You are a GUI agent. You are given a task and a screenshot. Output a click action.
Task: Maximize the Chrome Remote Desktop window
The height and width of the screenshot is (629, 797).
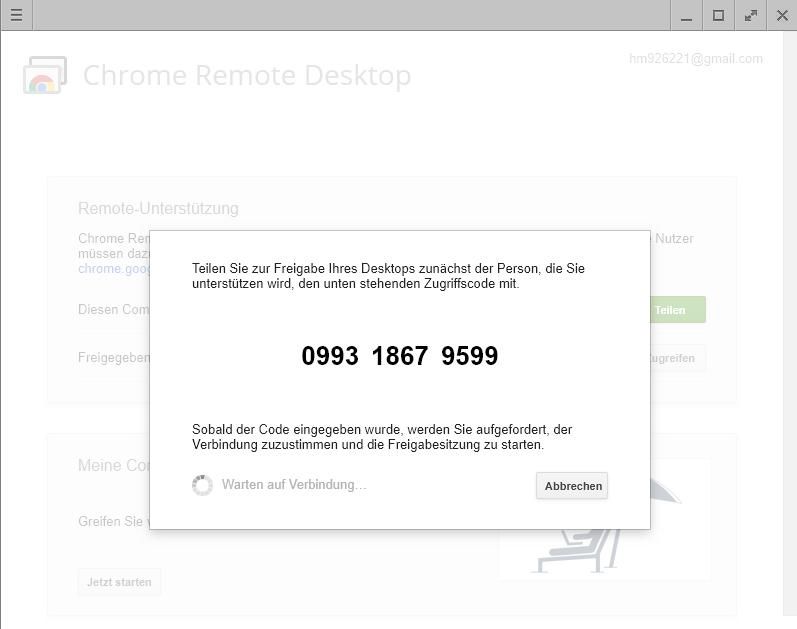coord(718,15)
